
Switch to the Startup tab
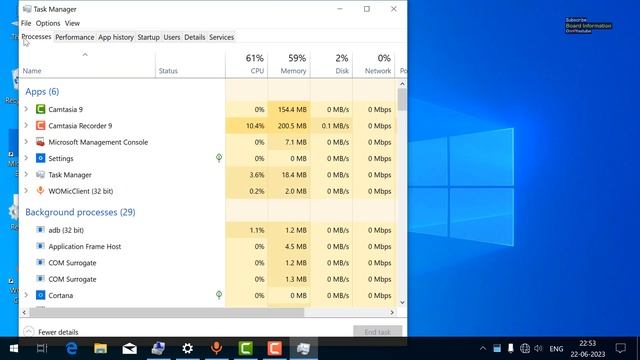pos(149,37)
